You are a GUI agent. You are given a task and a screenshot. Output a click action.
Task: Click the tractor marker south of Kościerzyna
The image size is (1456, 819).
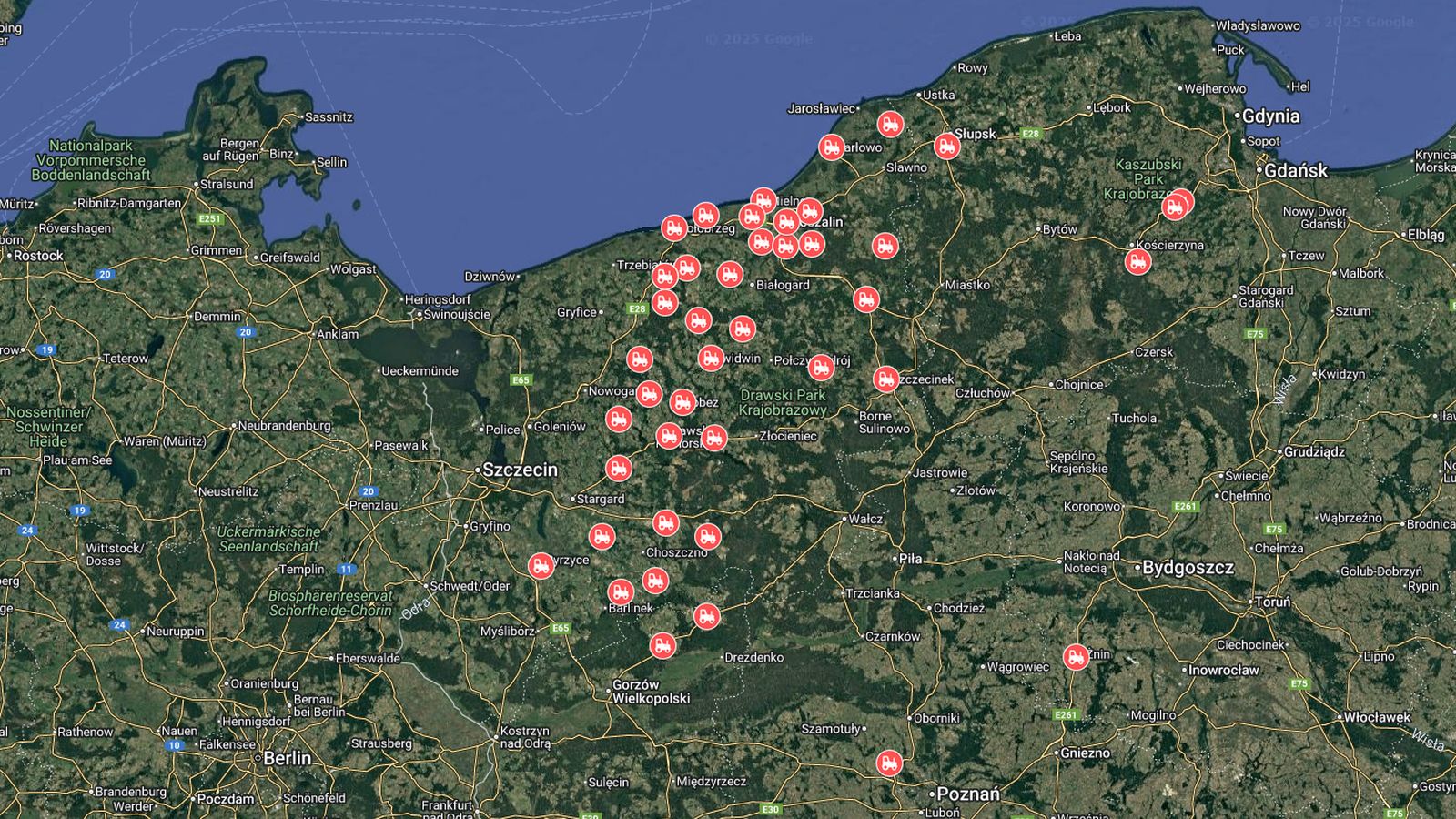pyautogui.click(x=1137, y=262)
